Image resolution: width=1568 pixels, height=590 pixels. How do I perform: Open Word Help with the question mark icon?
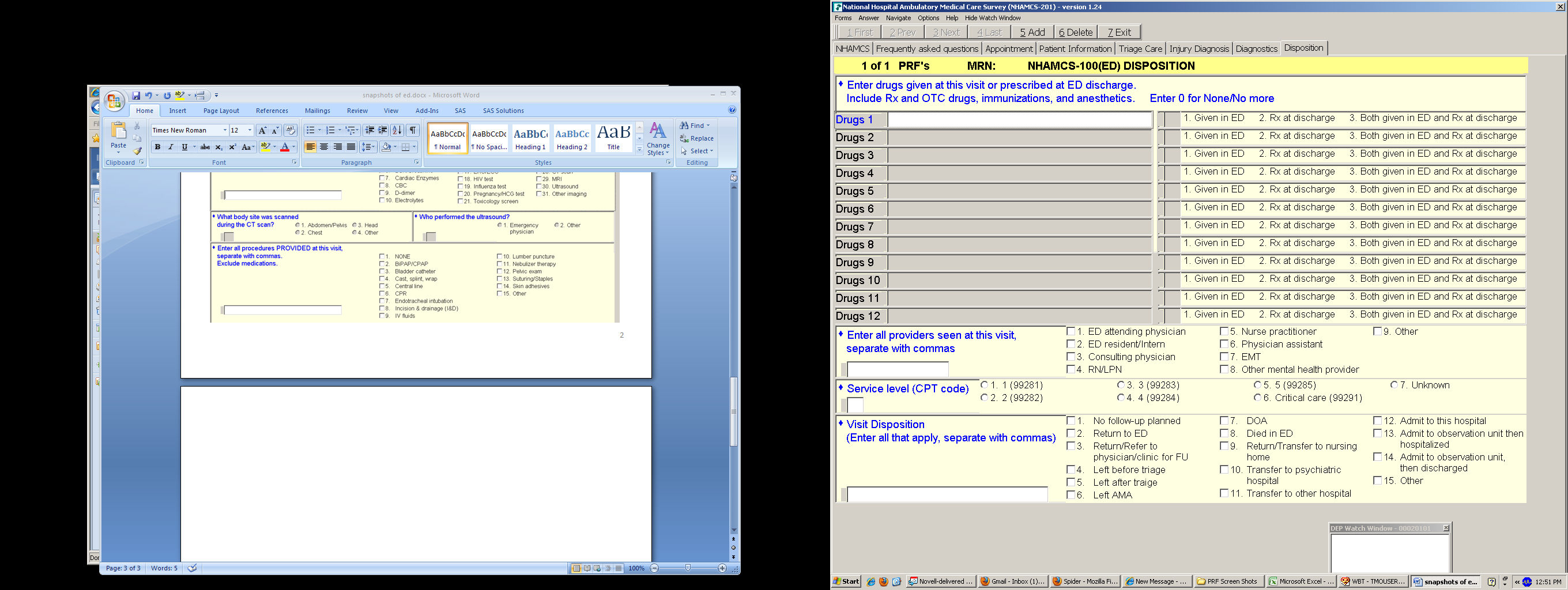click(732, 110)
